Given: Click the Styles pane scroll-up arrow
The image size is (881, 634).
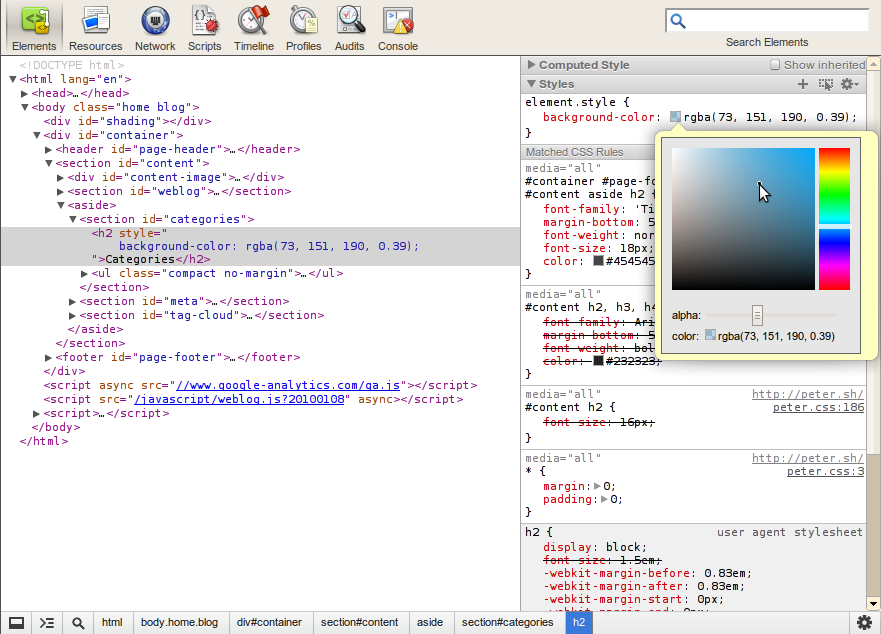Looking at the screenshot, I should point(873,64).
